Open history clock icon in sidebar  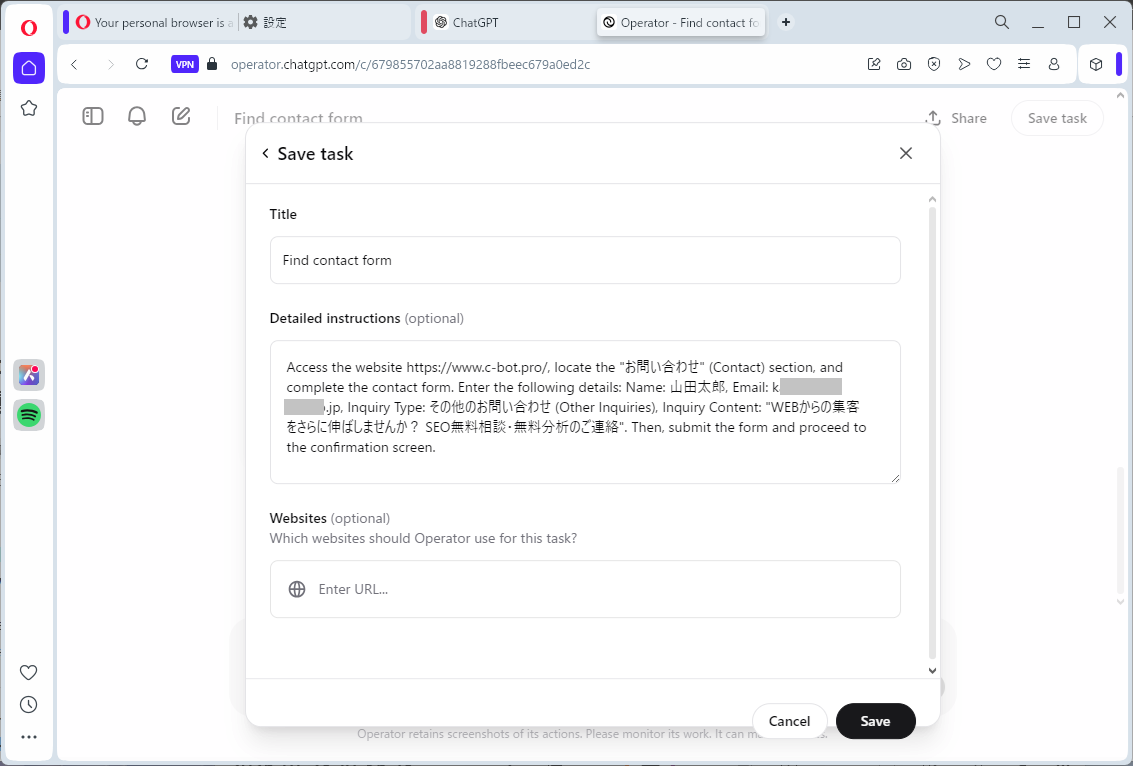[28, 705]
